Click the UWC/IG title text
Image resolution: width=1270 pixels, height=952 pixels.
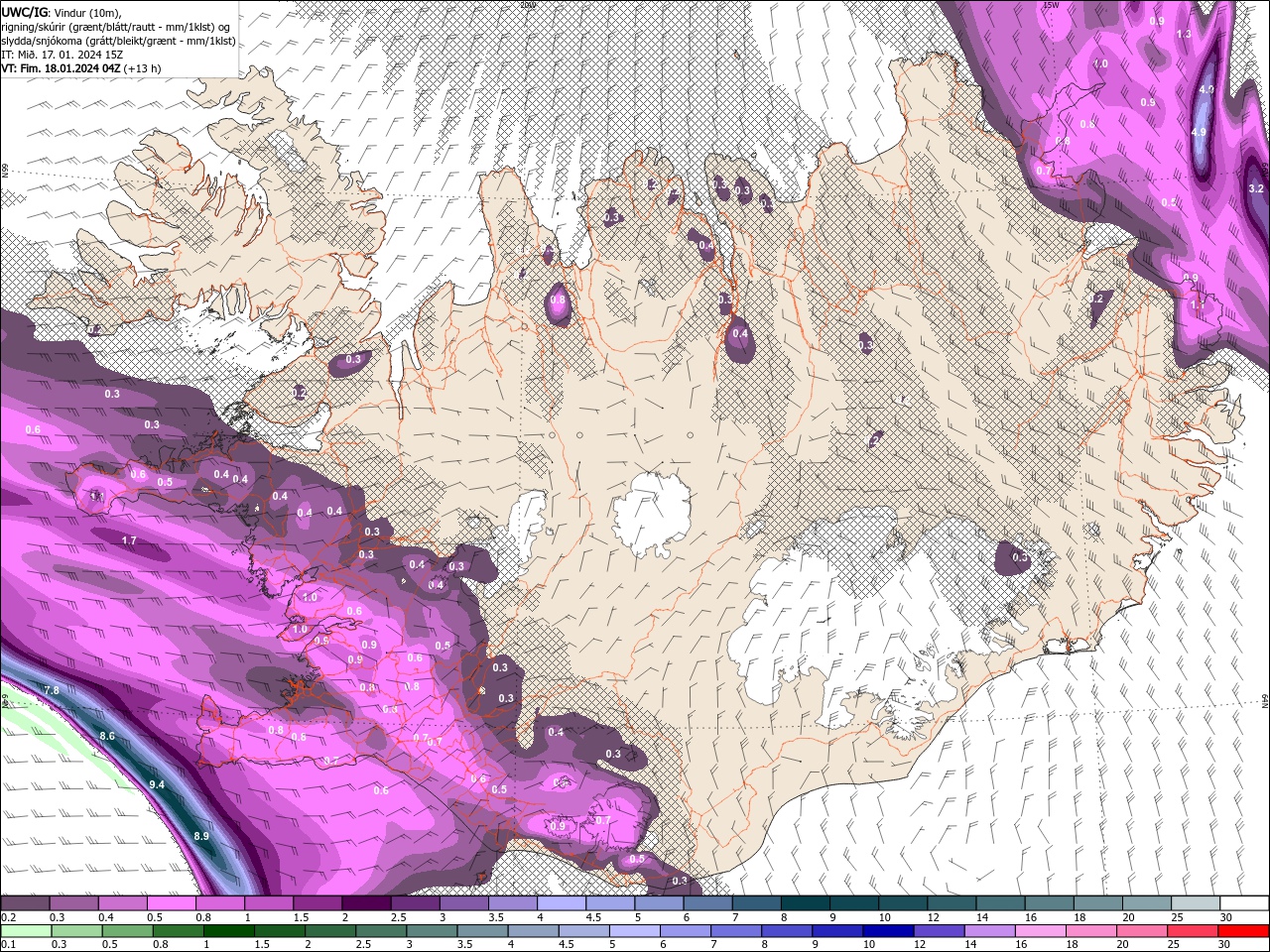pyautogui.click(x=24, y=11)
